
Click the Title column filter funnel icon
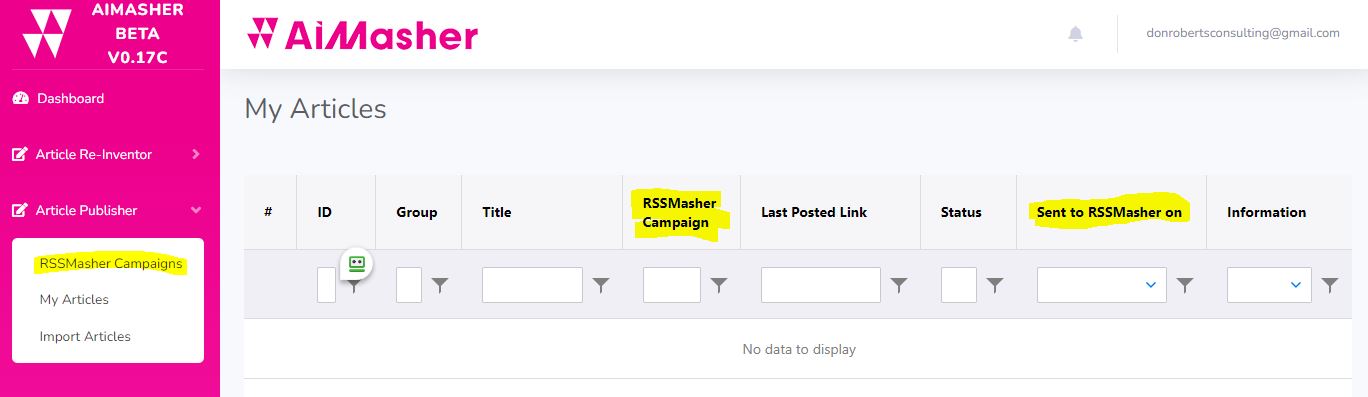pos(601,286)
